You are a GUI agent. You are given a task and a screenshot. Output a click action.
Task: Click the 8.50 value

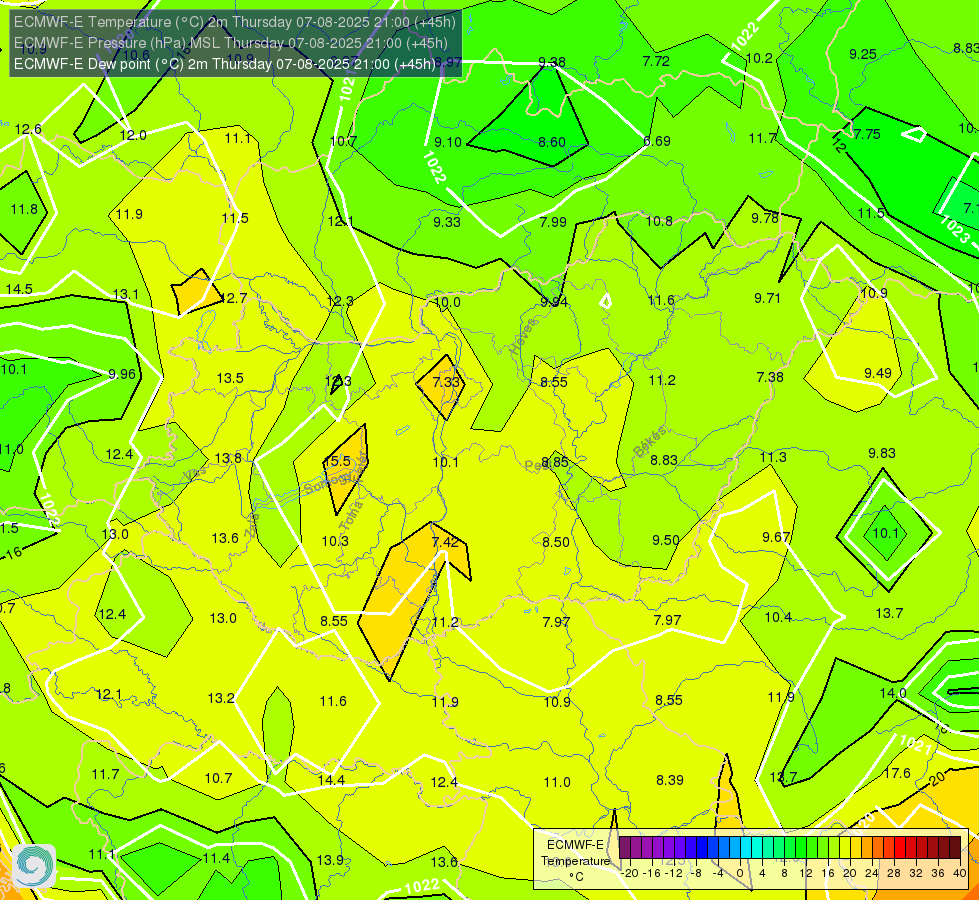tap(556, 542)
